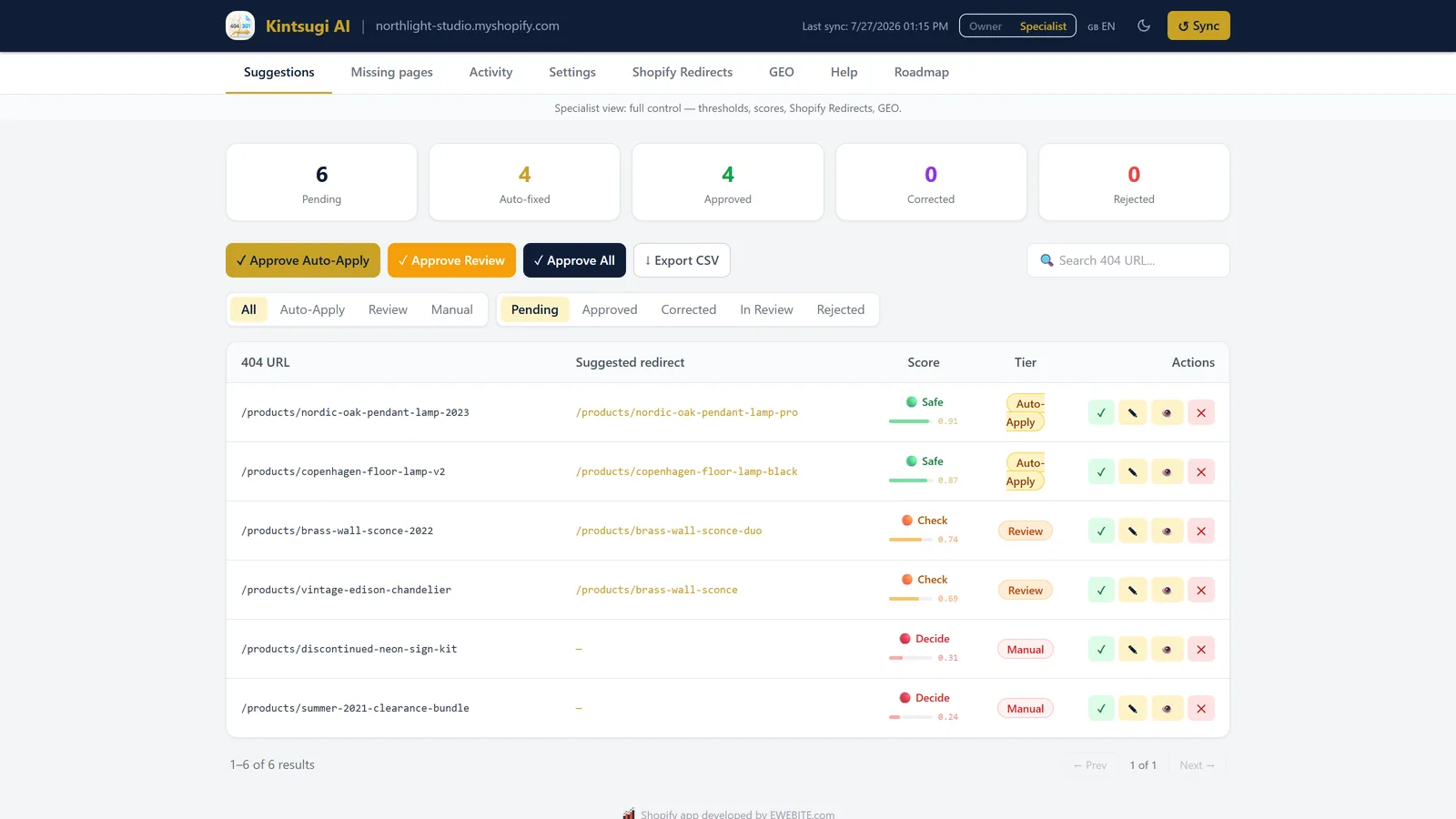1456x819 pixels.
Task: Click Approve Auto-Apply button
Action: coord(303,260)
